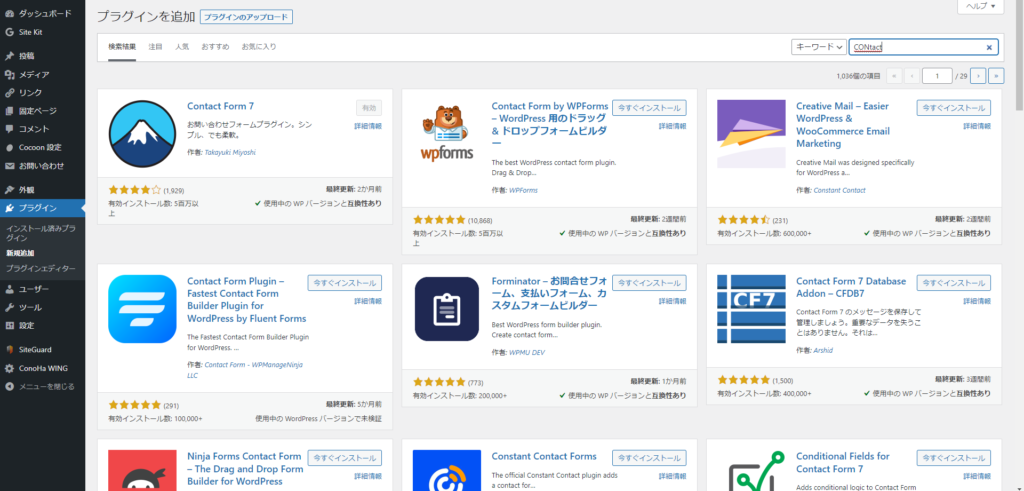Viewport: 1024px width, 491px height.
Task: Click the Creative Mail paper plane logo
Action: point(751,134)
